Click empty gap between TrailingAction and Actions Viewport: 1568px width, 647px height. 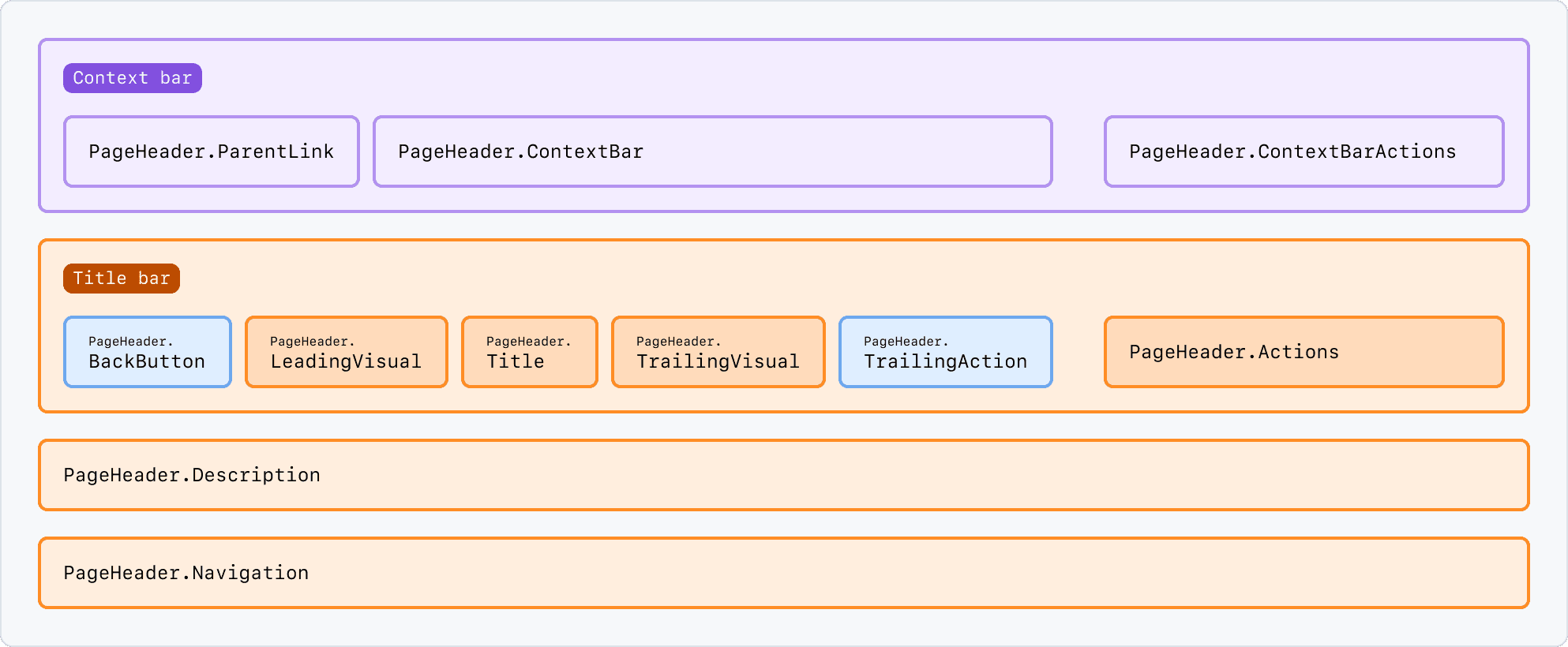[x=1078, y=352]
